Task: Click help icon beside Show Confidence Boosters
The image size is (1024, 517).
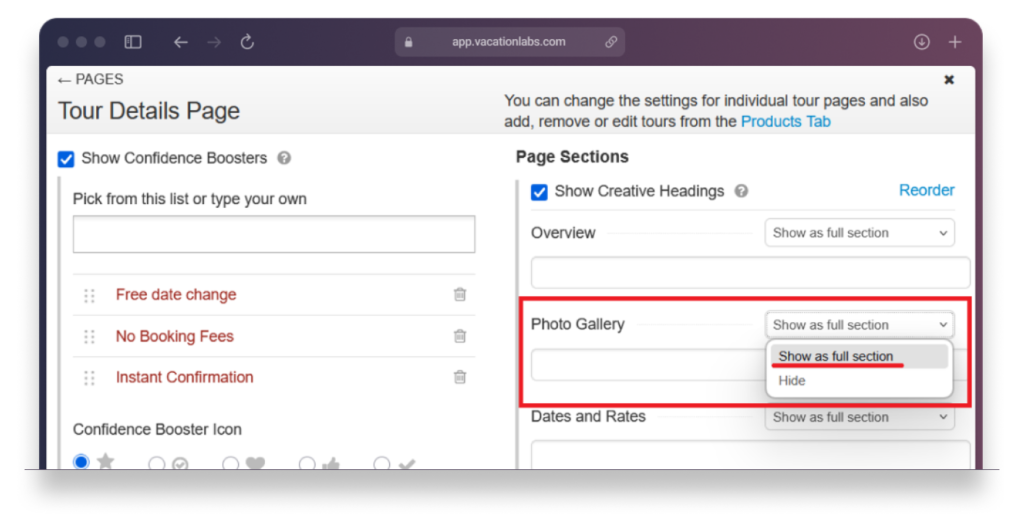Action: (x=284, y=158)
